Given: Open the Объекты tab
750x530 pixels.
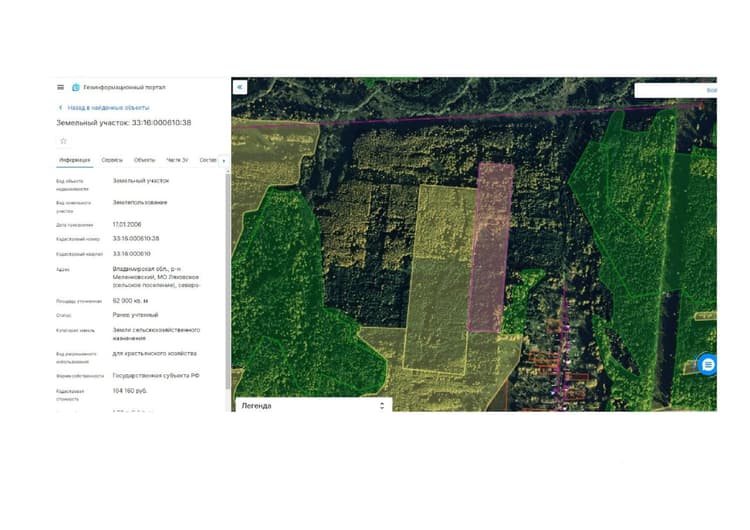Looking at the screenshot, I should pos(144,160).
